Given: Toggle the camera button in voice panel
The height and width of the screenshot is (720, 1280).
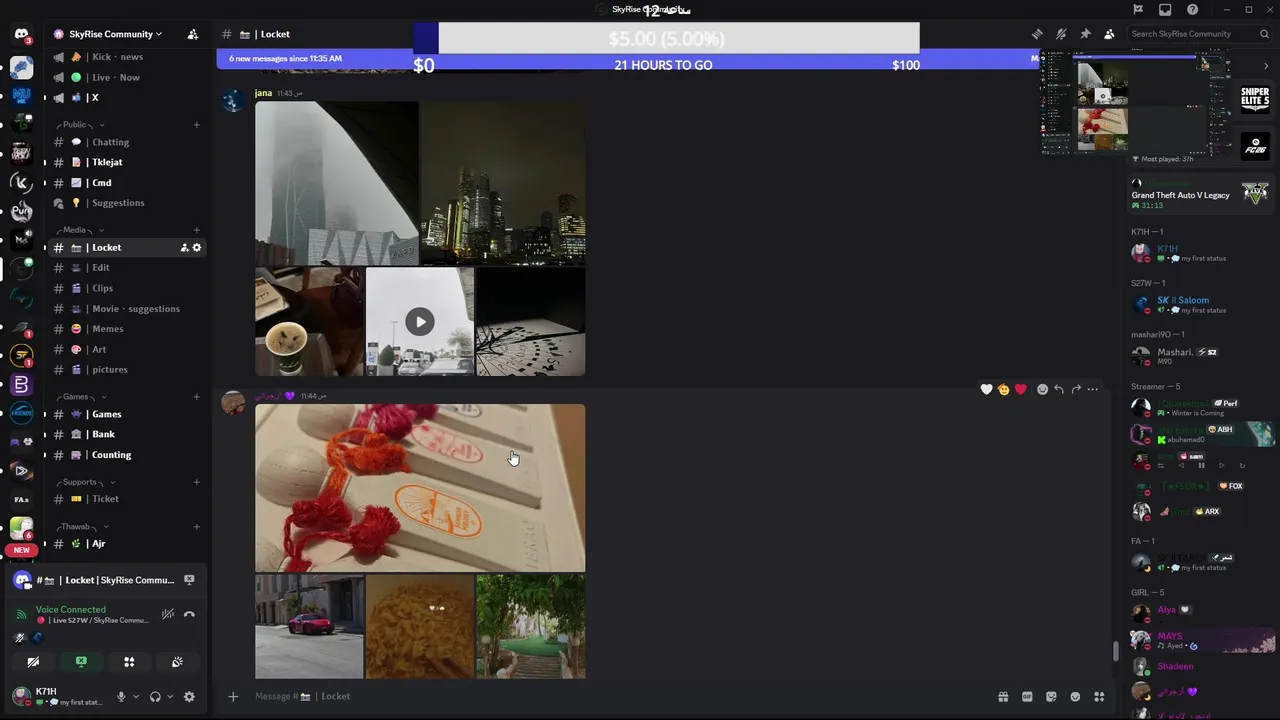Looking at the screenshot, I should coord(33,662).
